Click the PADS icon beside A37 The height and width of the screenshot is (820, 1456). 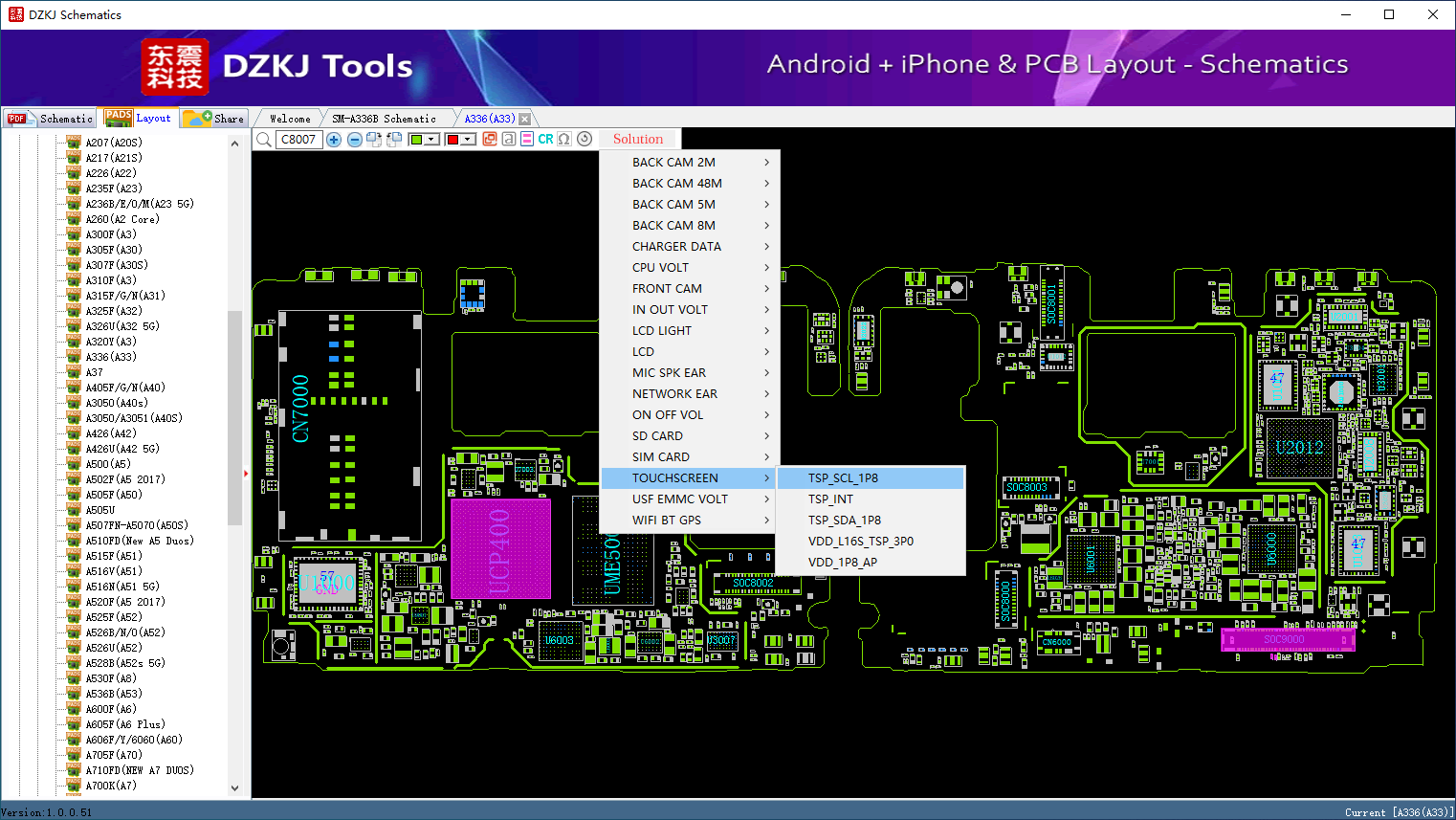(74, 371)
